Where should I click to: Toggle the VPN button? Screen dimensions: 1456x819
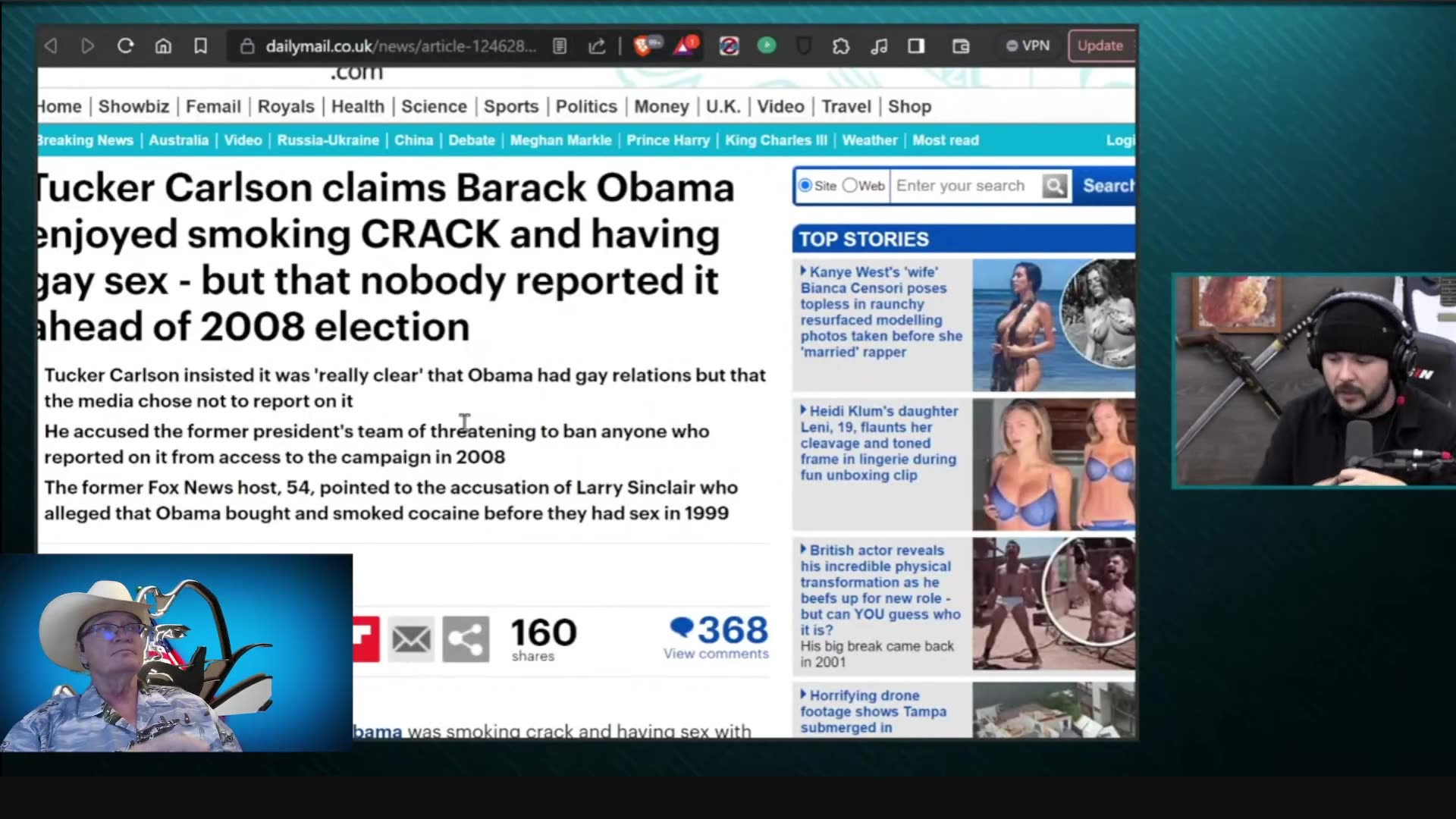[x=1028, y=45]
